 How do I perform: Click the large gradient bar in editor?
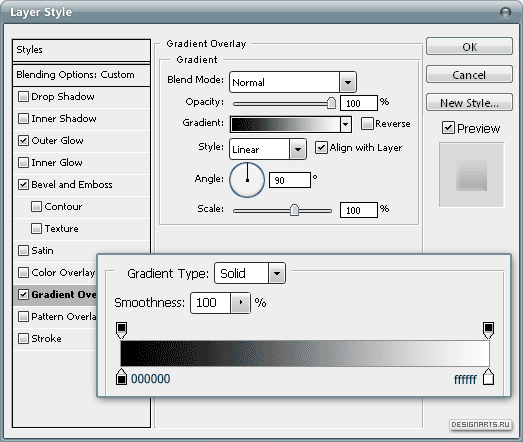tap(305, 354)
